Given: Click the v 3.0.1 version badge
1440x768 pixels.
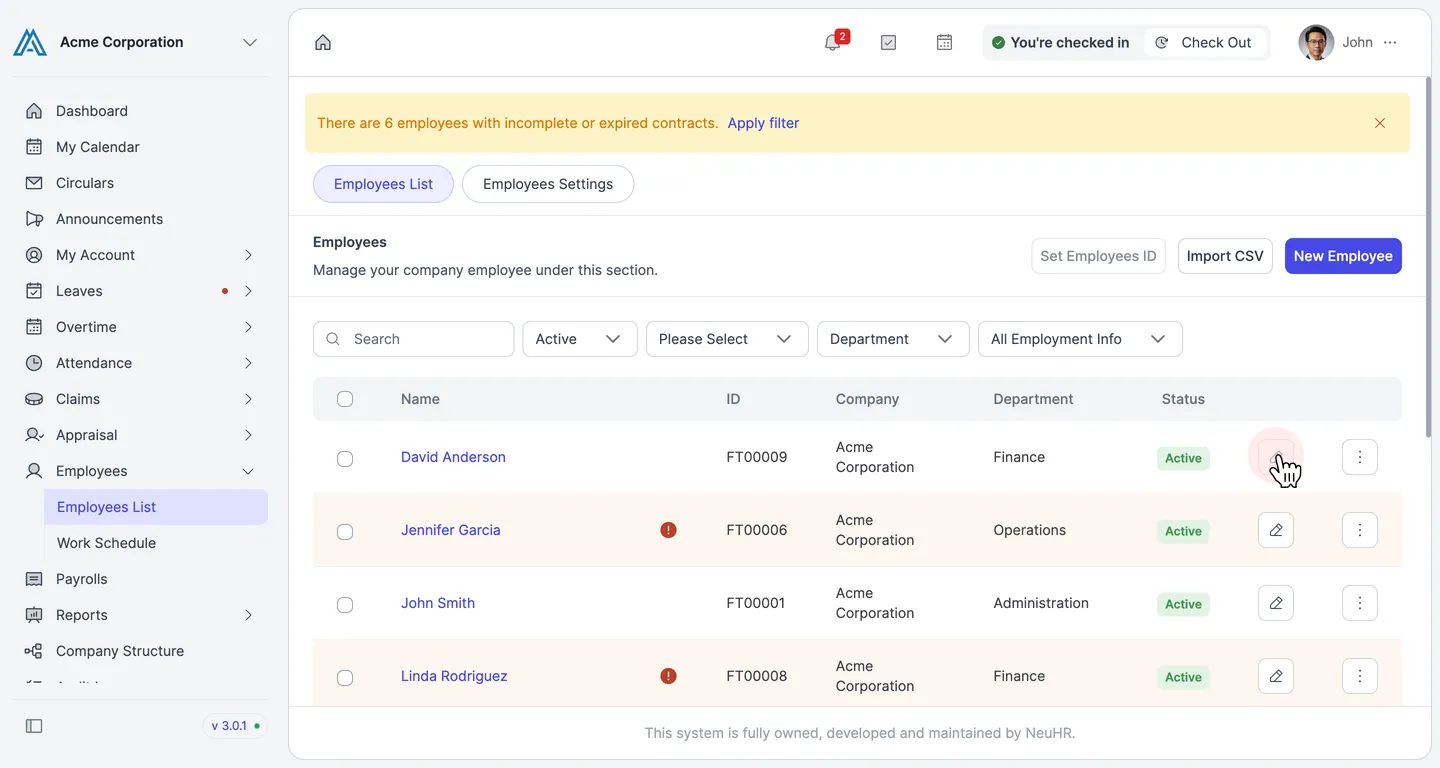Looking at the screenshot, I should pos(235,726).
